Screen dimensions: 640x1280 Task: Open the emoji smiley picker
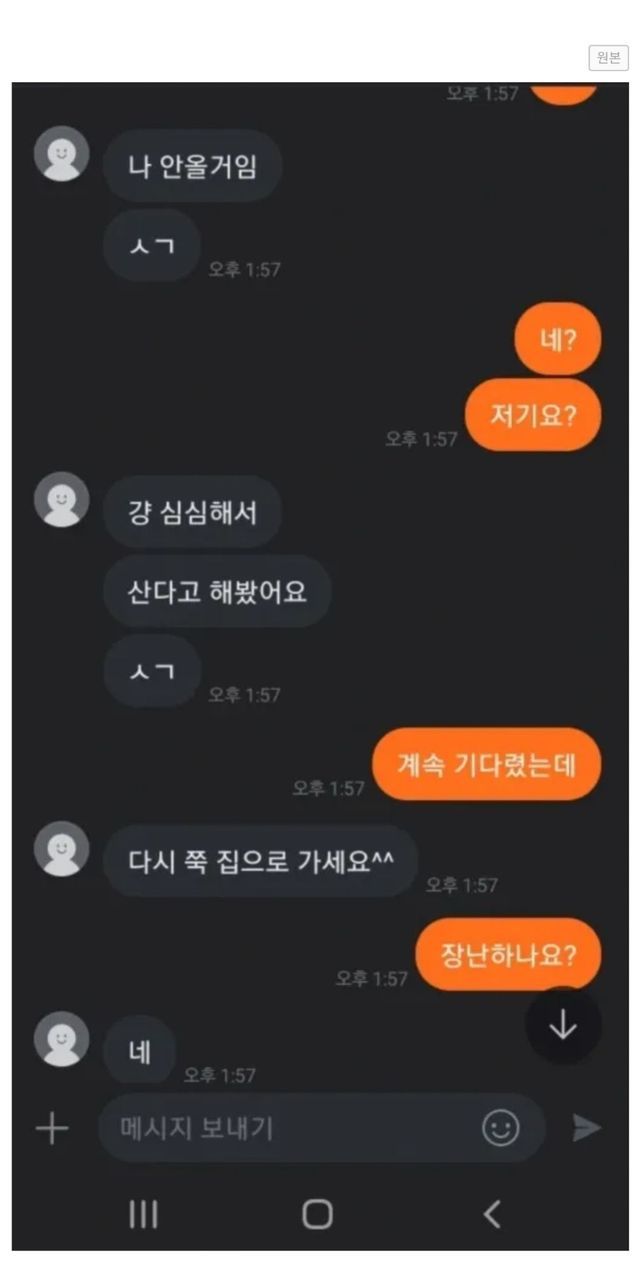(501, 1129)
